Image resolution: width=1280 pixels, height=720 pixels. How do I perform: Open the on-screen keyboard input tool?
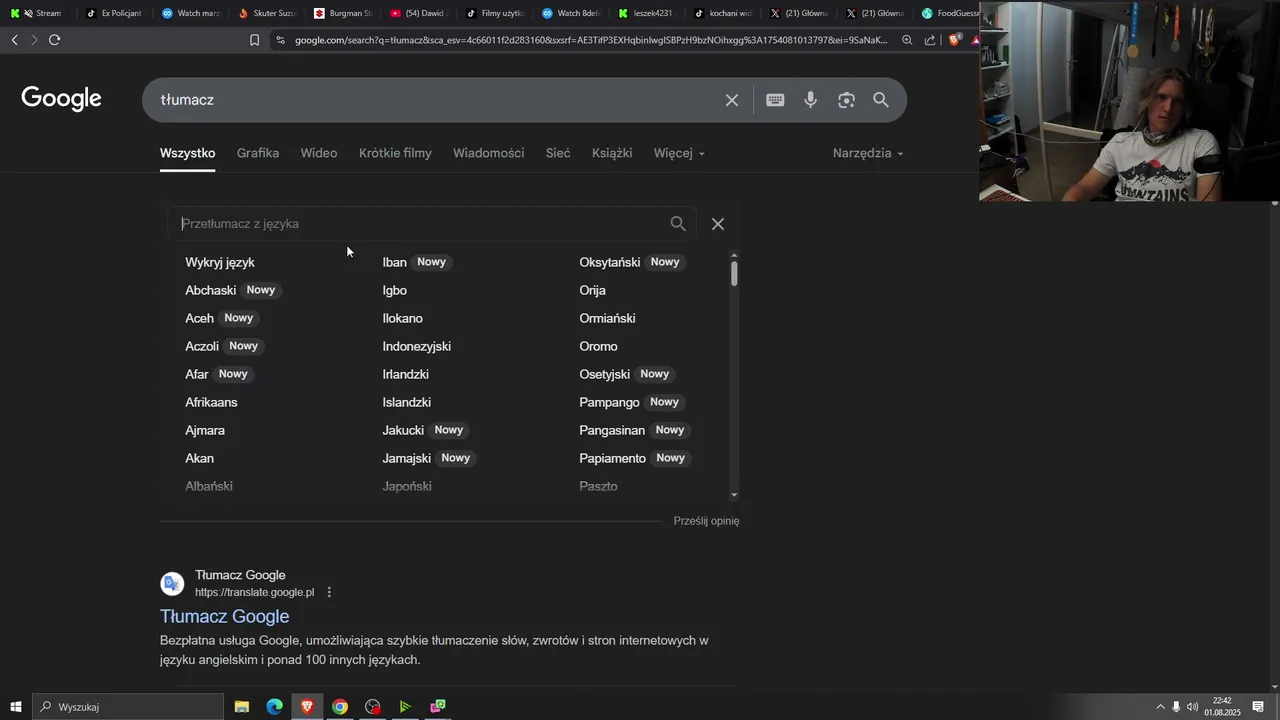coord(775,100)
